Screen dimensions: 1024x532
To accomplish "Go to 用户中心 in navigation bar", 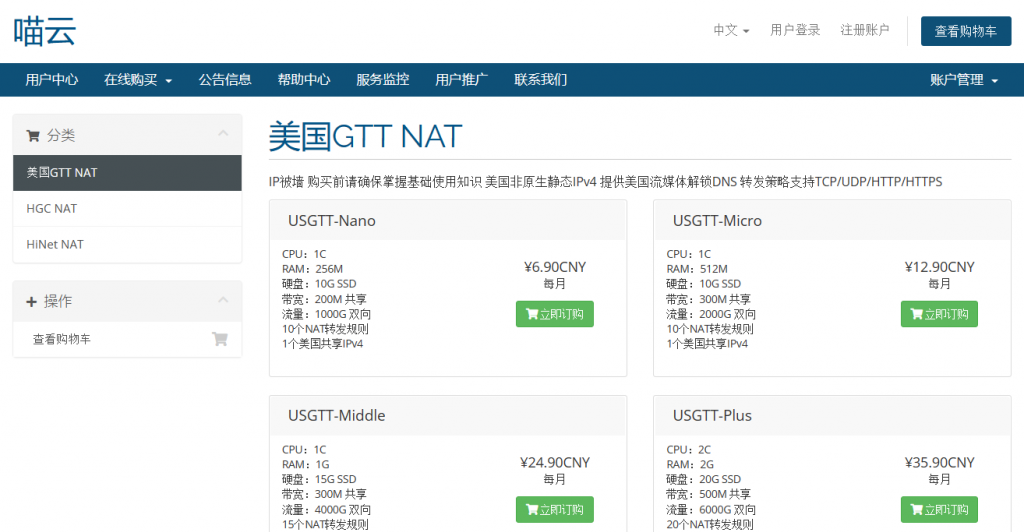I will pyautogui.click(x=52, y=80).
